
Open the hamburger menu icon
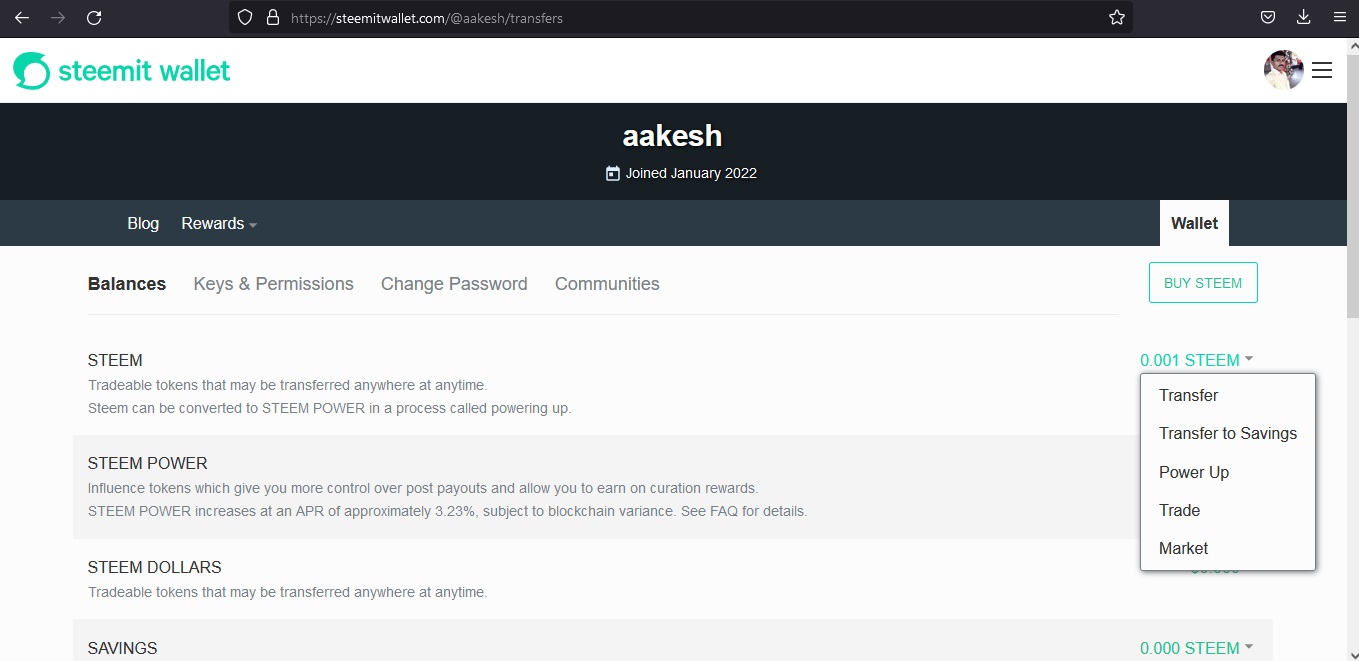coord(1322,70)
